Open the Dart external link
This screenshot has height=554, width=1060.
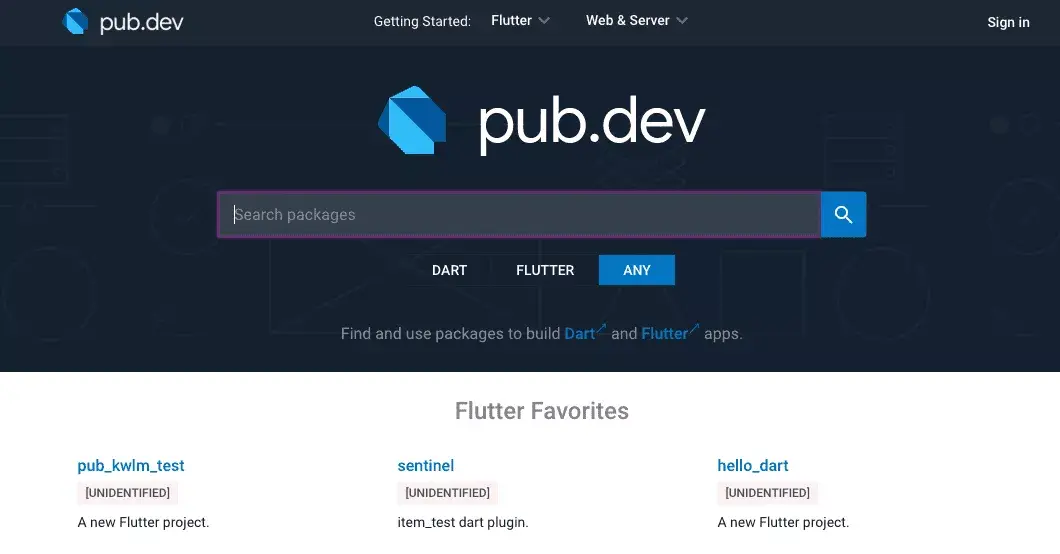tap(585, 333)
